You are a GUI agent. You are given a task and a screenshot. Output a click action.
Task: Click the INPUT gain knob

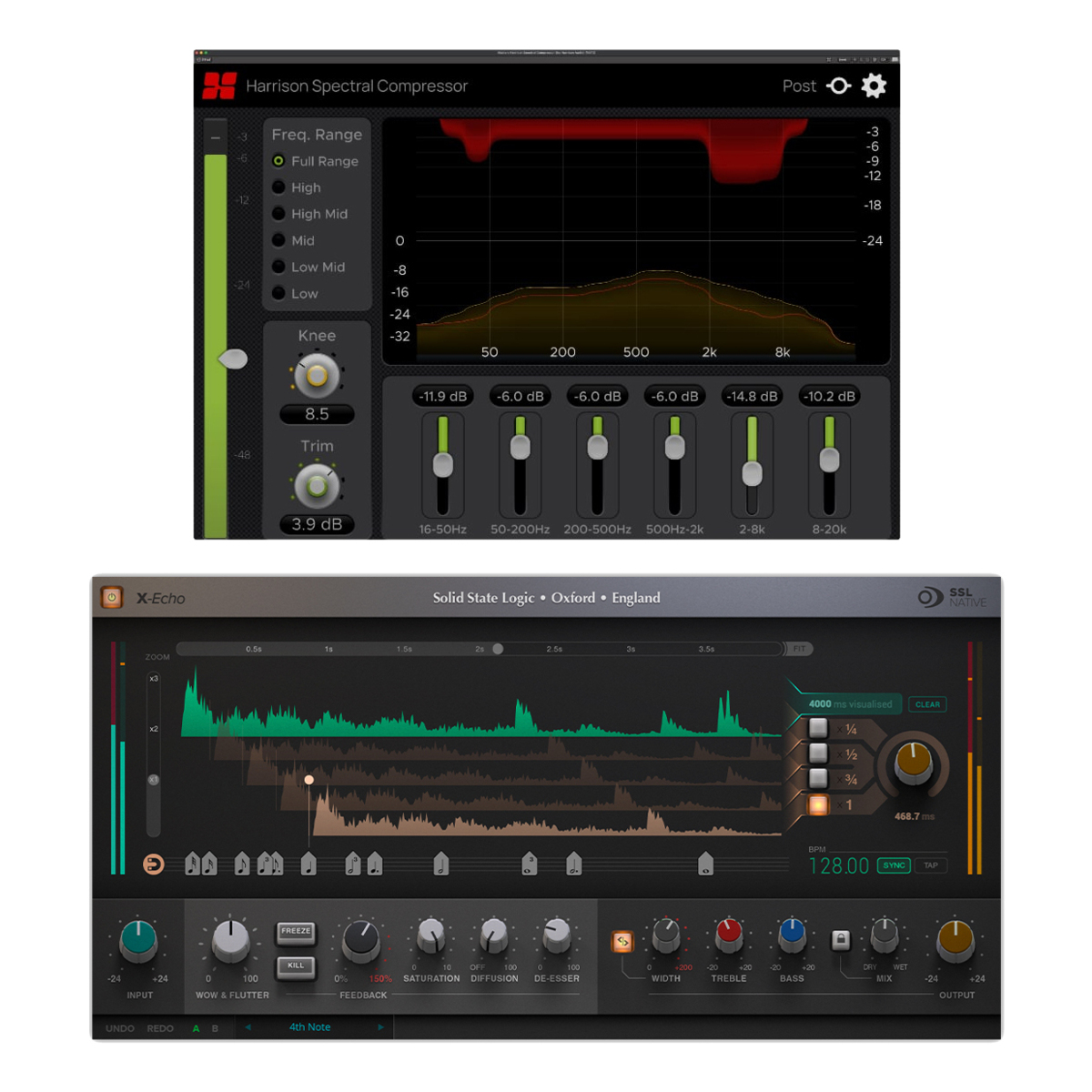[x=138, y=941]
